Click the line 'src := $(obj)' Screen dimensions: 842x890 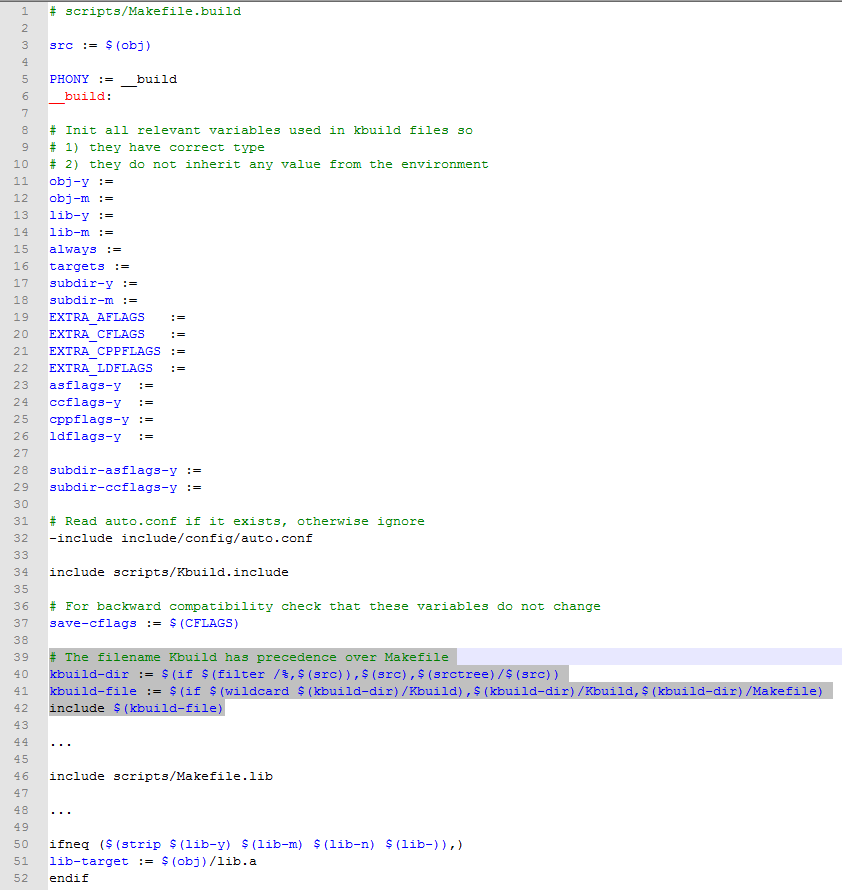tap(100, 45)
